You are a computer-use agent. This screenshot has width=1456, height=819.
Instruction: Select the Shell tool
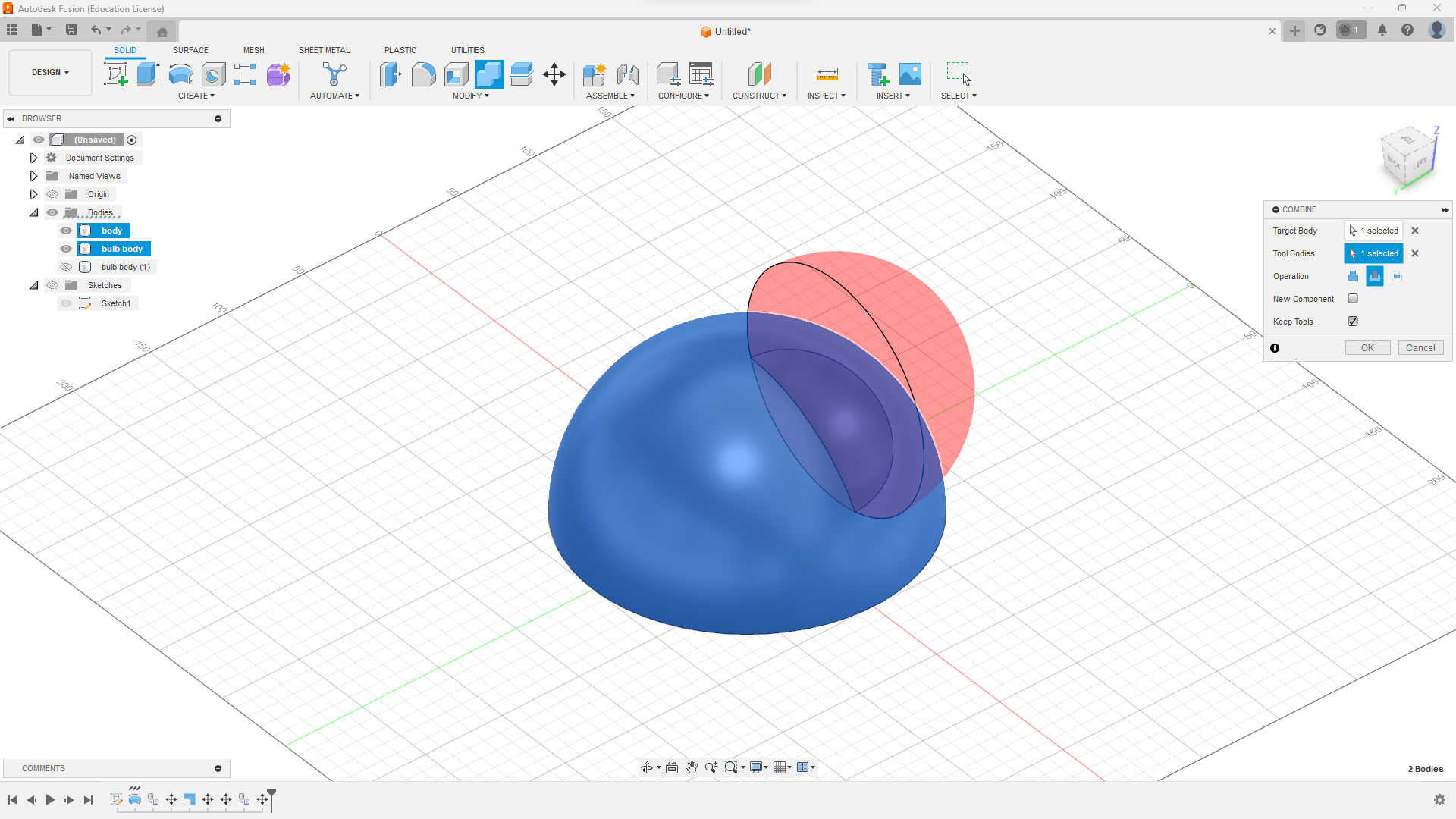(456, 74)
